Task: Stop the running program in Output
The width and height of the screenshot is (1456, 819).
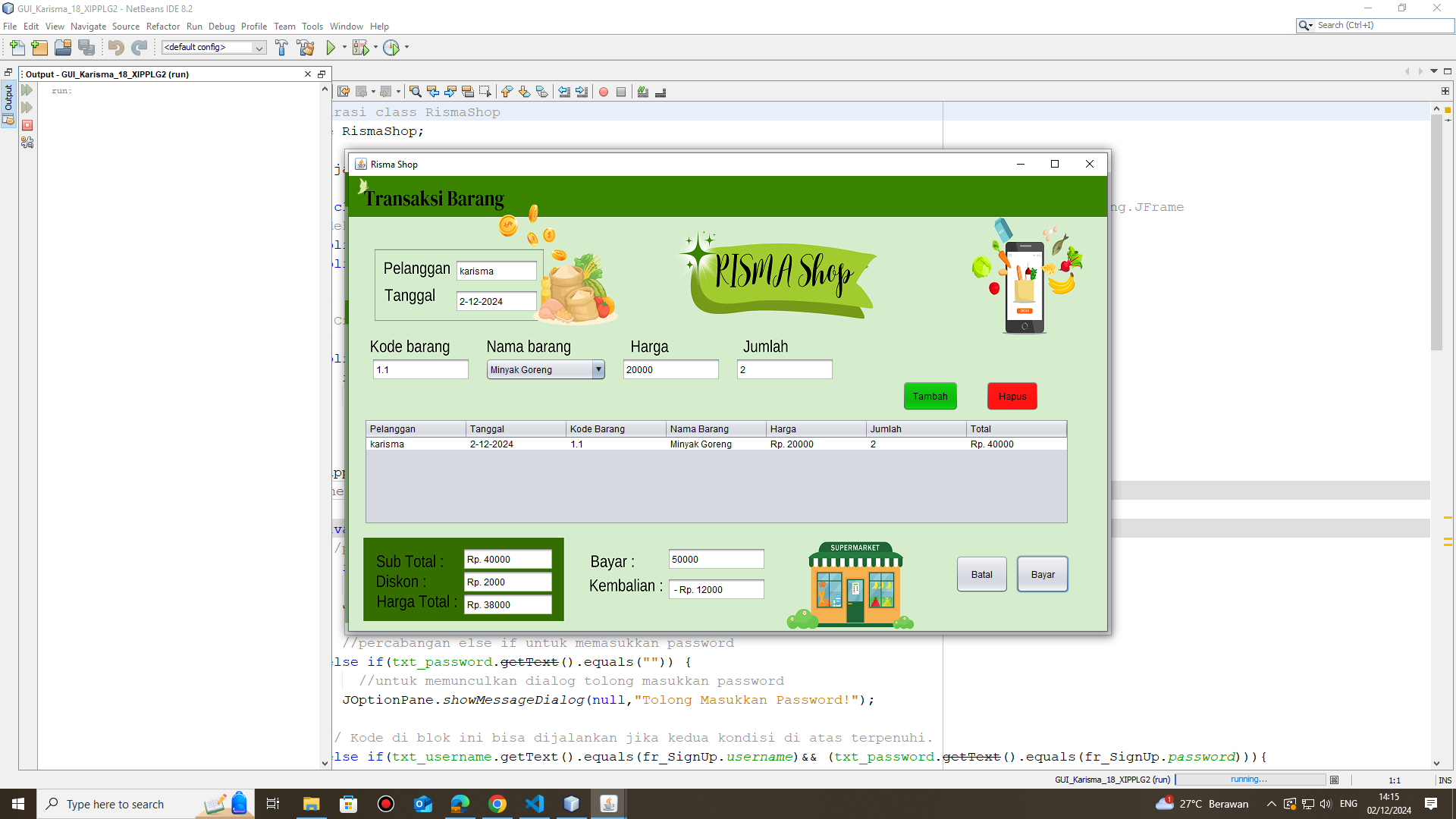Action: click(27, 125)
